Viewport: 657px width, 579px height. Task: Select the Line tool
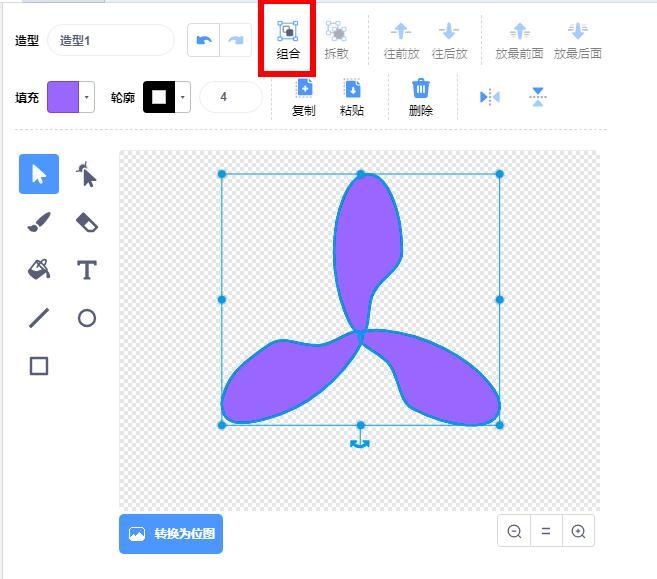pyautogui.click(x=39, y=318)
